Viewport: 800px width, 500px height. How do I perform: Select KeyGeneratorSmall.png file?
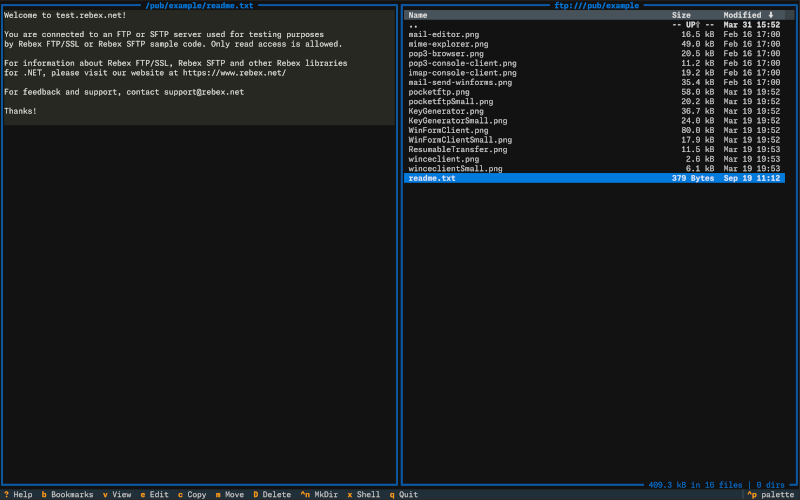click(594, 121)
